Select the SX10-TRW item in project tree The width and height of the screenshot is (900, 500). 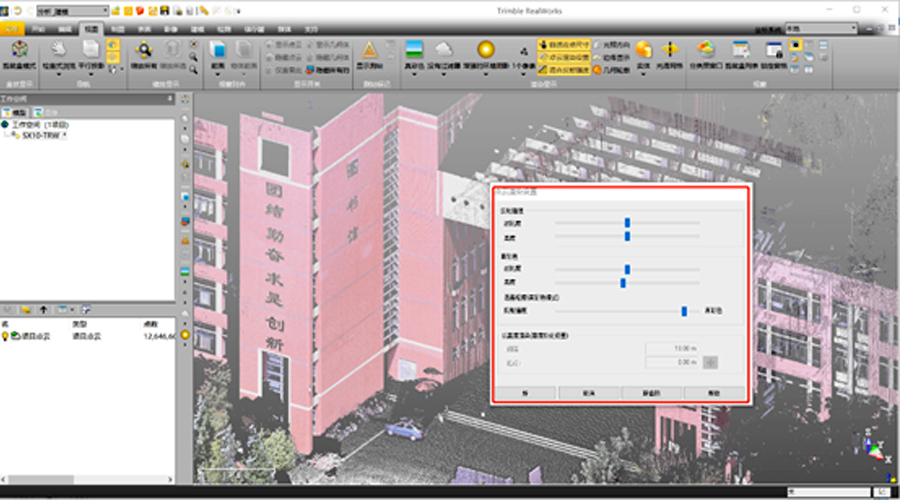click(x=40, y=134)
